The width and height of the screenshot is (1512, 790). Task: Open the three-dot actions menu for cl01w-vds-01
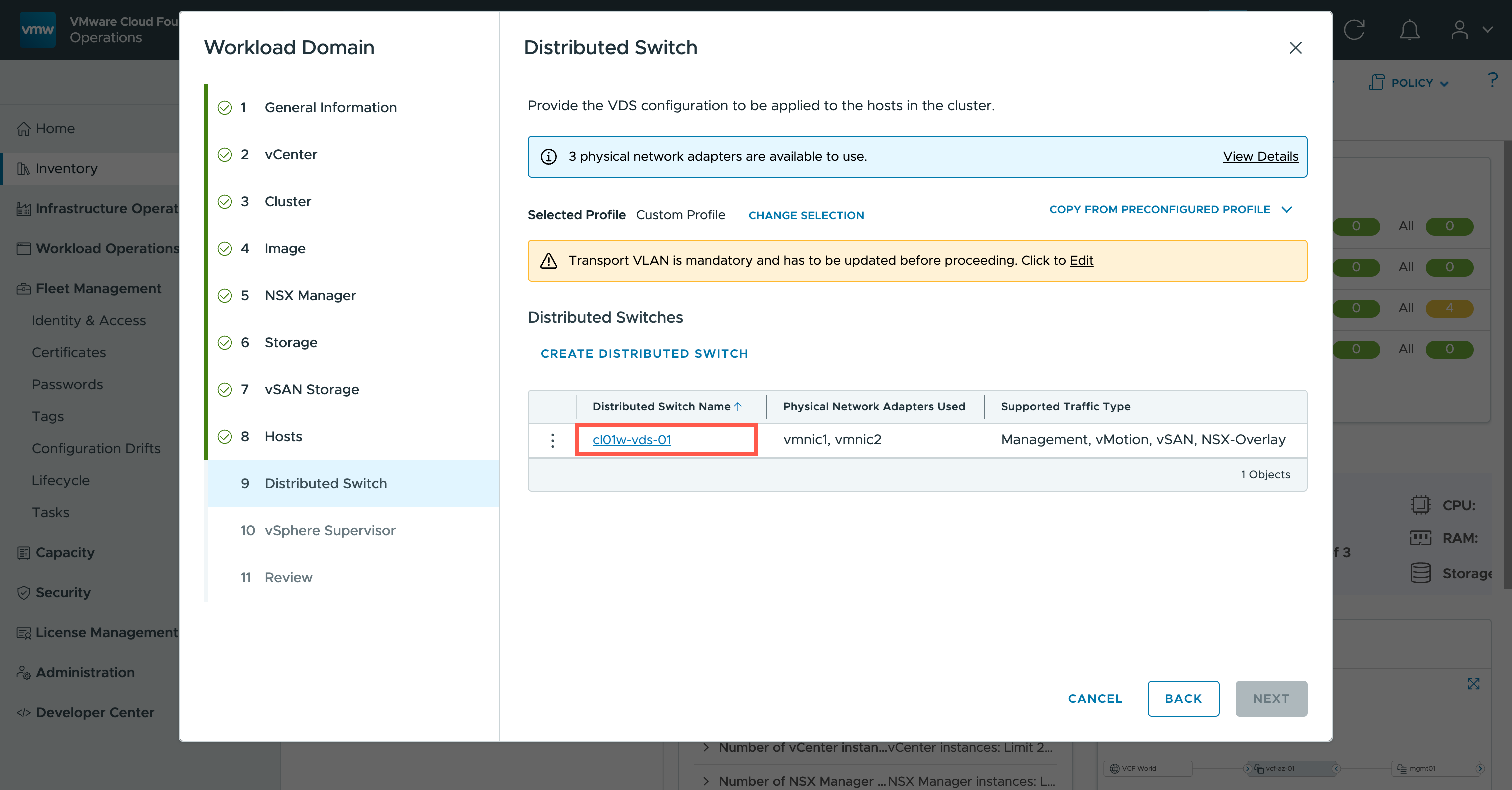pos(552,440)
